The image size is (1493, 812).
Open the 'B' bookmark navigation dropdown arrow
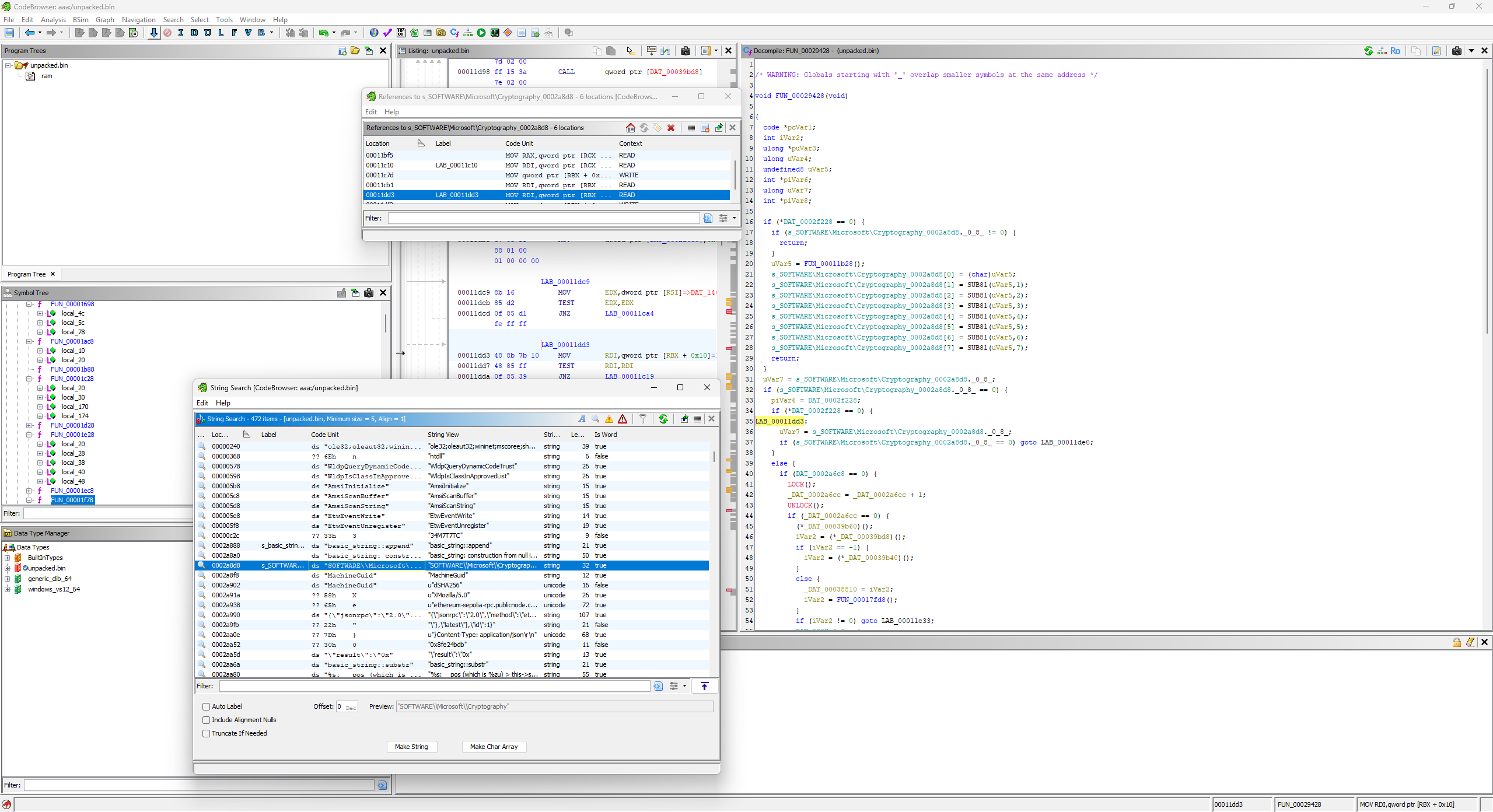click(272, 33)
